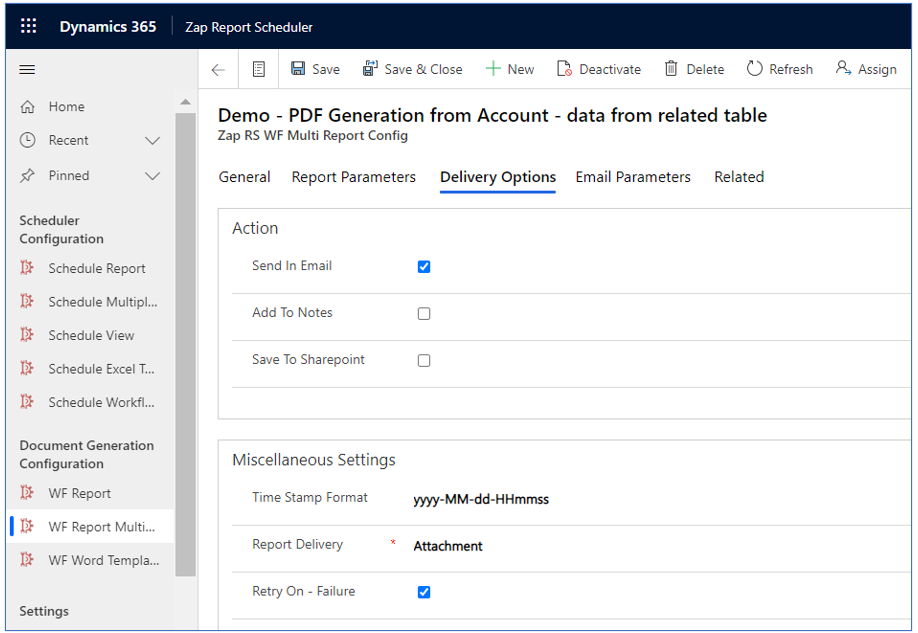Toggle the Retry On - Failure checkbox
The image size is (918, 633).
[424, 592]
